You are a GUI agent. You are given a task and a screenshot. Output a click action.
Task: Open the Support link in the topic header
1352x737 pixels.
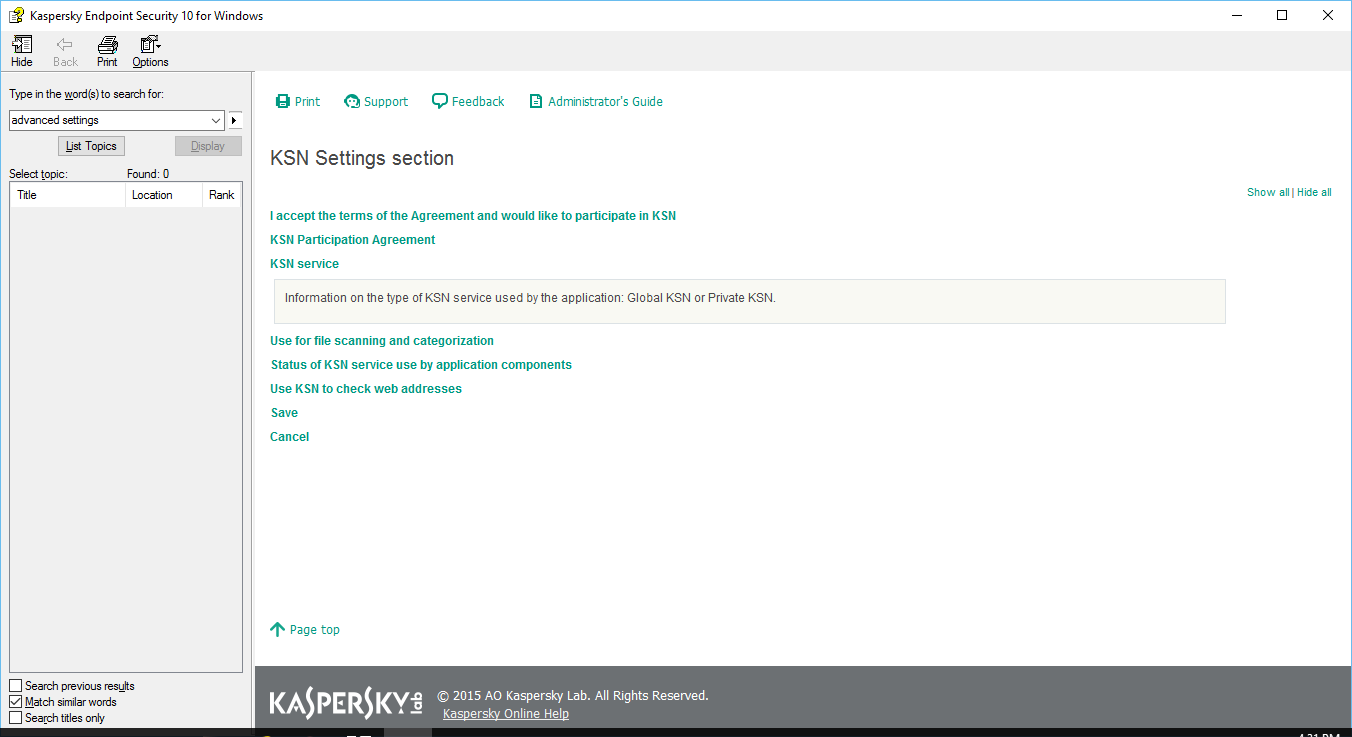(x=376, y=101)
